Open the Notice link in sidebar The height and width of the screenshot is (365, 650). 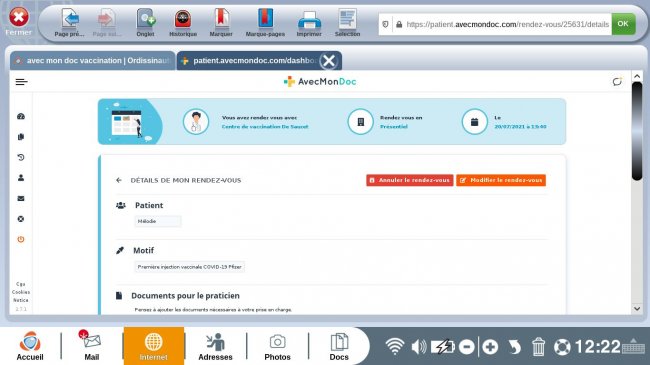21,300
